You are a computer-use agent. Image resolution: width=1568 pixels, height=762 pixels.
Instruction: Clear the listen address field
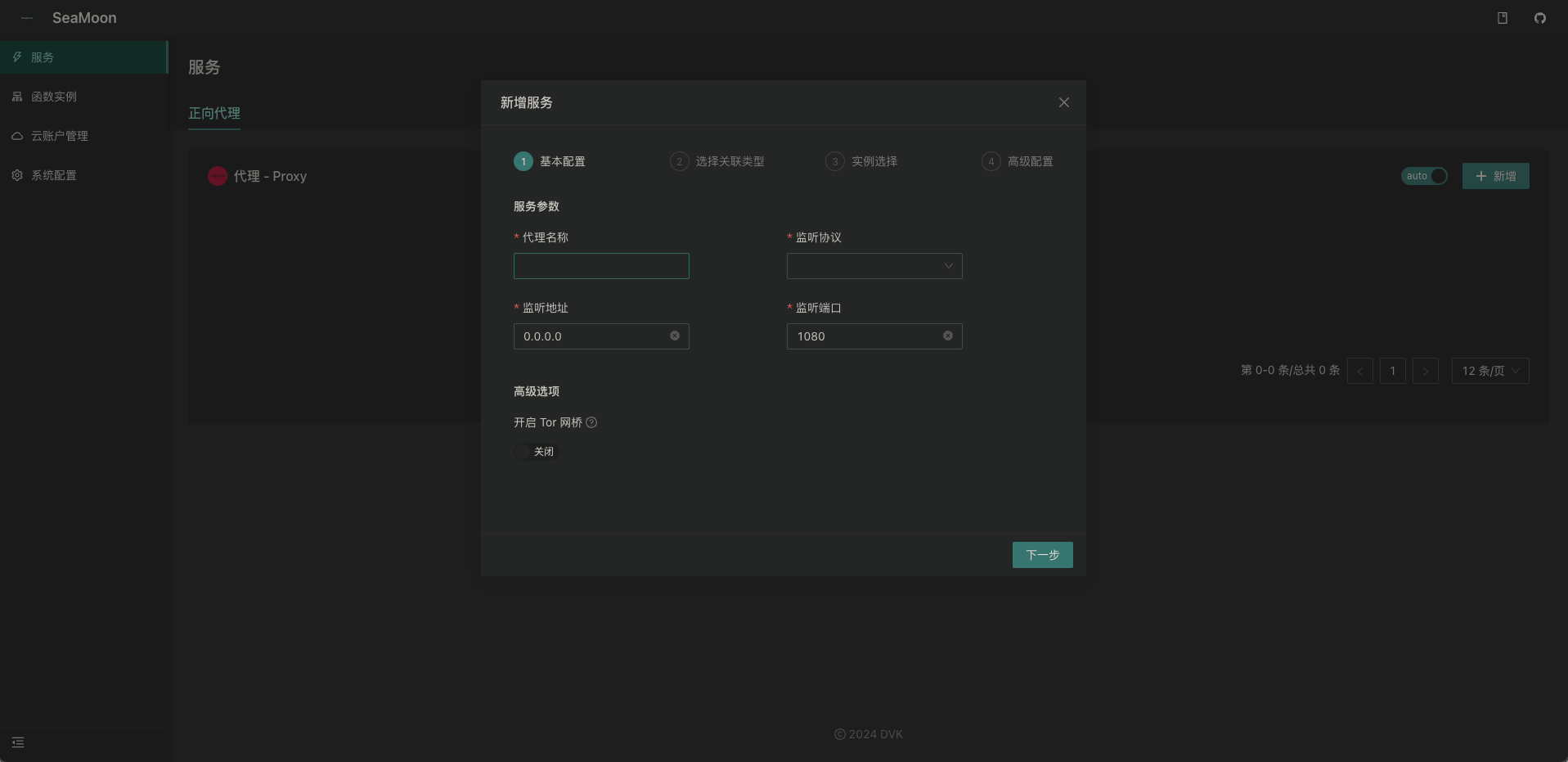point(675,336)
